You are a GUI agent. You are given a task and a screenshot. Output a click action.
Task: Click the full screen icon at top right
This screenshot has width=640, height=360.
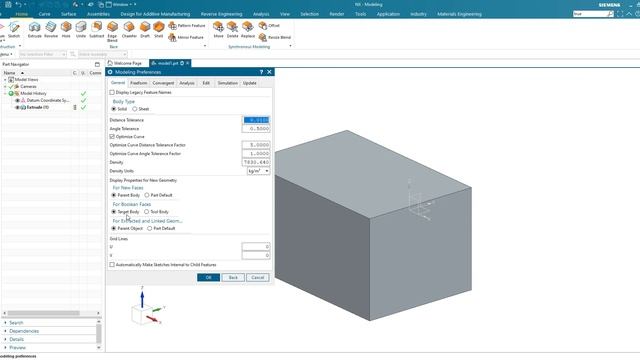[x=620, y=14]
